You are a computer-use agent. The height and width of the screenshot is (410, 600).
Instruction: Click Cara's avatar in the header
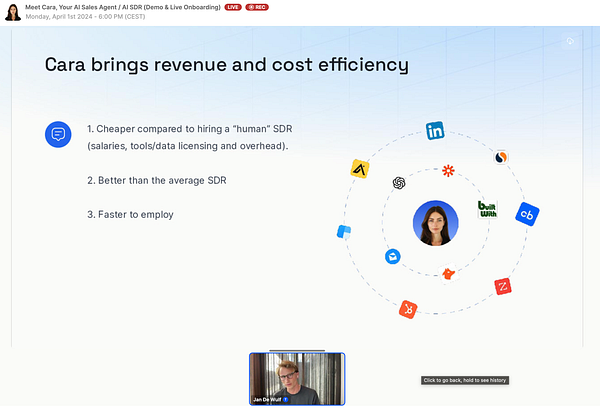pyautogui.click(x=13, y=12)
